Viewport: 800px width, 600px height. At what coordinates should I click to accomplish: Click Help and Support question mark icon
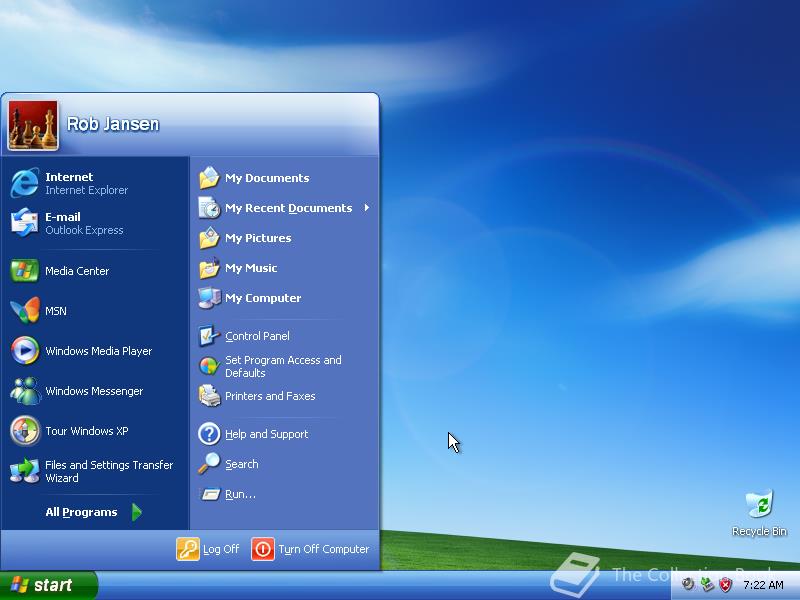point(209,434)
